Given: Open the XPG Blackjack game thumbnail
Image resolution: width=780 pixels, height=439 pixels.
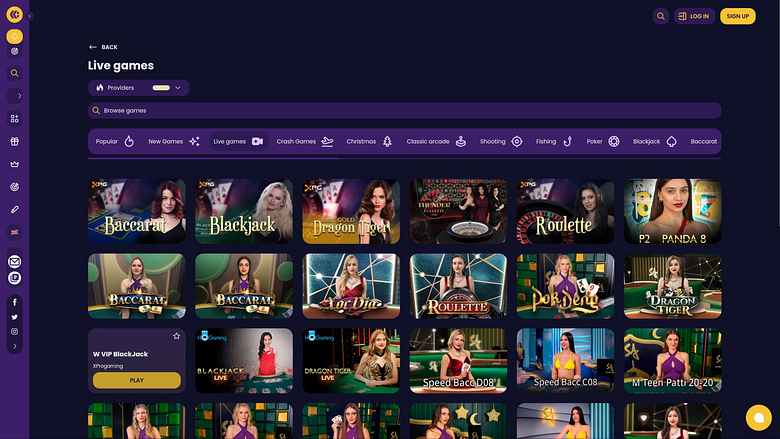Looking at the screenshot, I should pyautogui.click(x=244, y=211).
